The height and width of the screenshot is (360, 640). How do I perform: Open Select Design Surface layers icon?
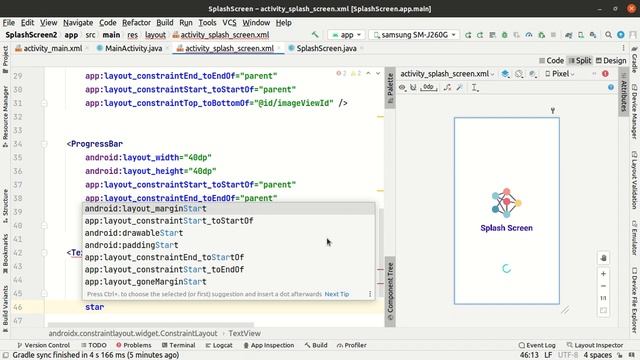(x=505, y=74)
